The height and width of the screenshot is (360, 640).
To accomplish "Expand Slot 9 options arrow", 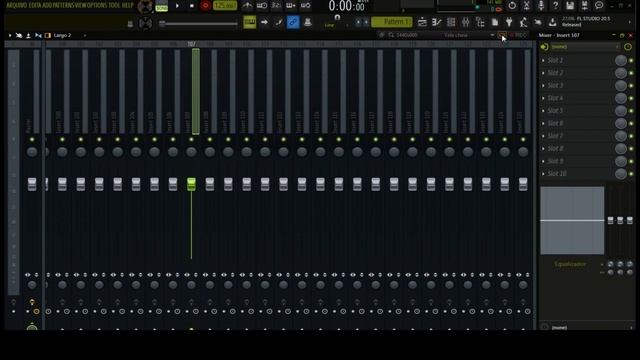I will coord(543,161).
